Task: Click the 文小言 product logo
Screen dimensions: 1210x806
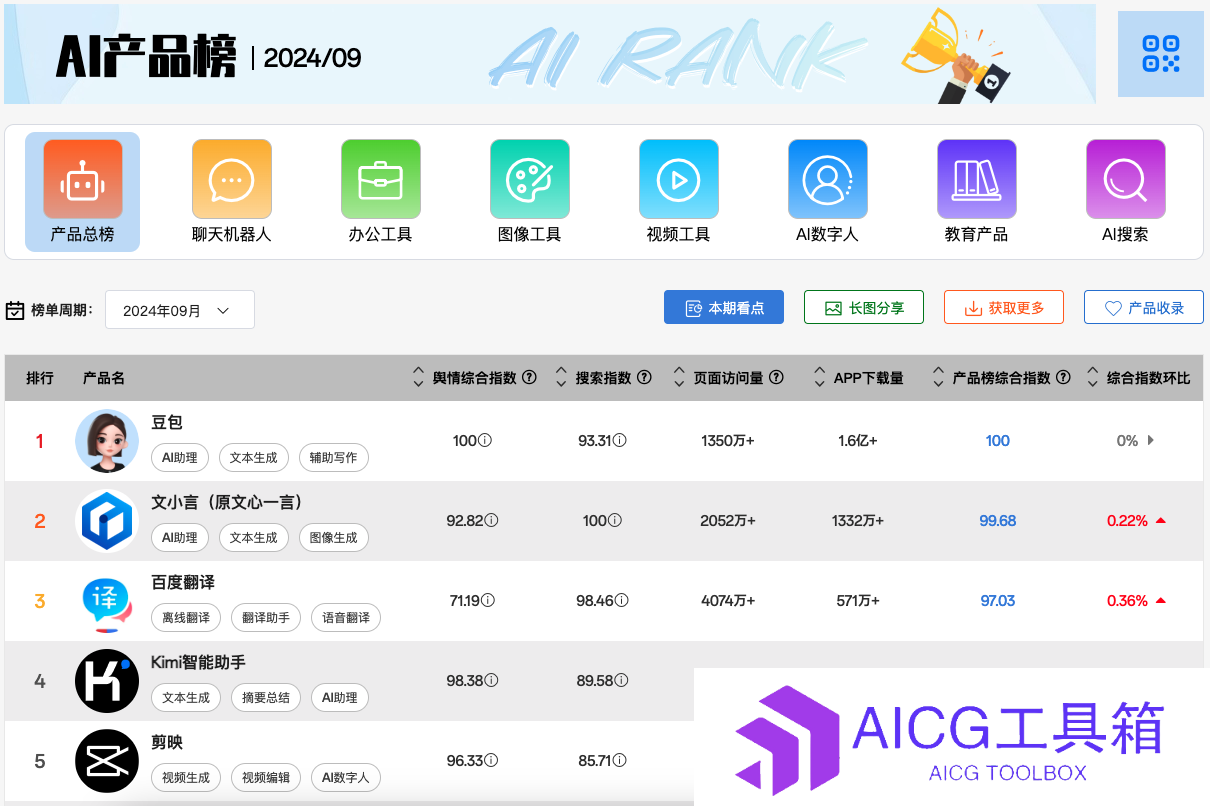Action: [x=107, y=521]
